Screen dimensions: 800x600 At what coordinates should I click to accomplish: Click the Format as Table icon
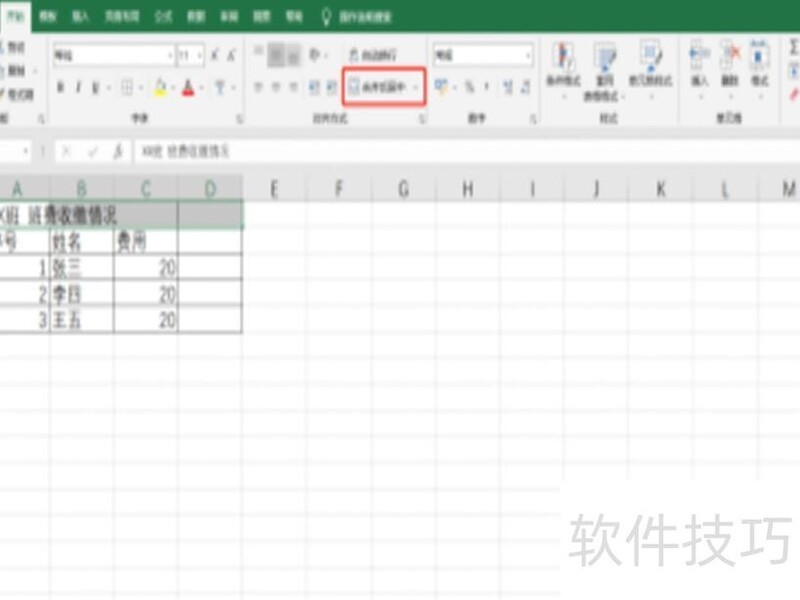click(603, 60)
